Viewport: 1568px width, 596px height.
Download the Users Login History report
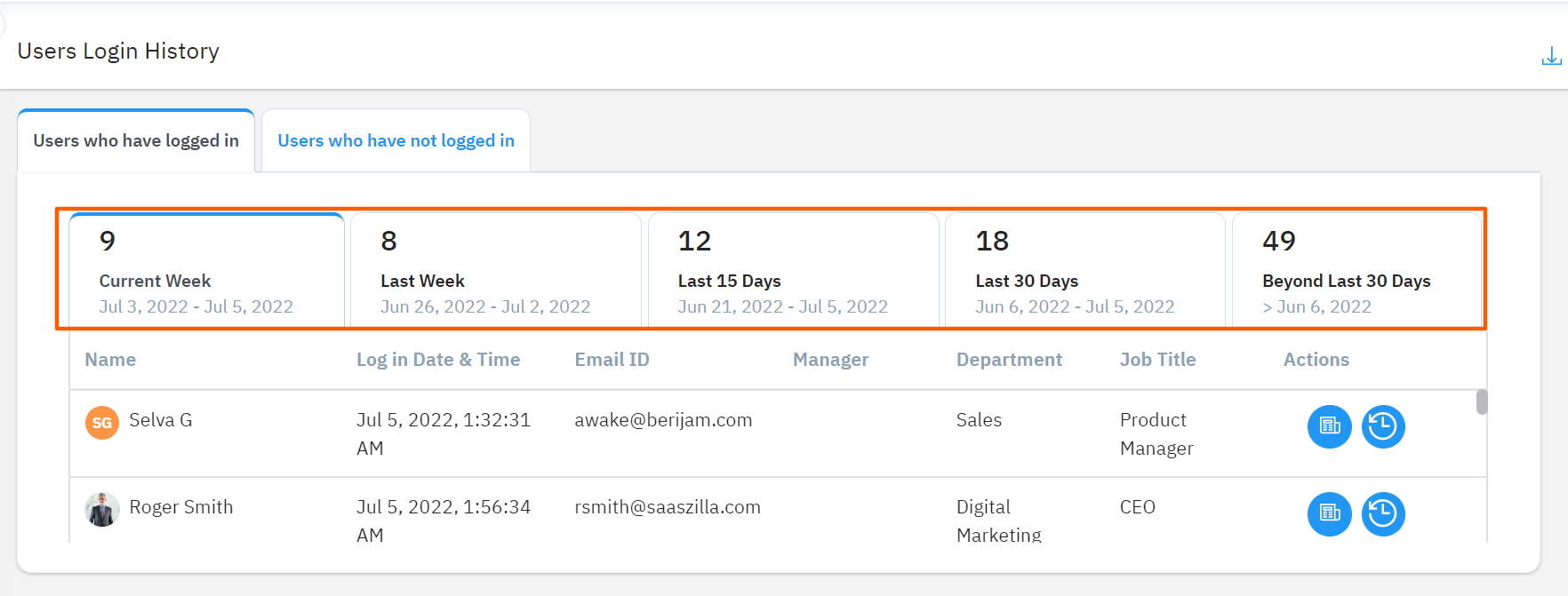(x=1551, y=56)
